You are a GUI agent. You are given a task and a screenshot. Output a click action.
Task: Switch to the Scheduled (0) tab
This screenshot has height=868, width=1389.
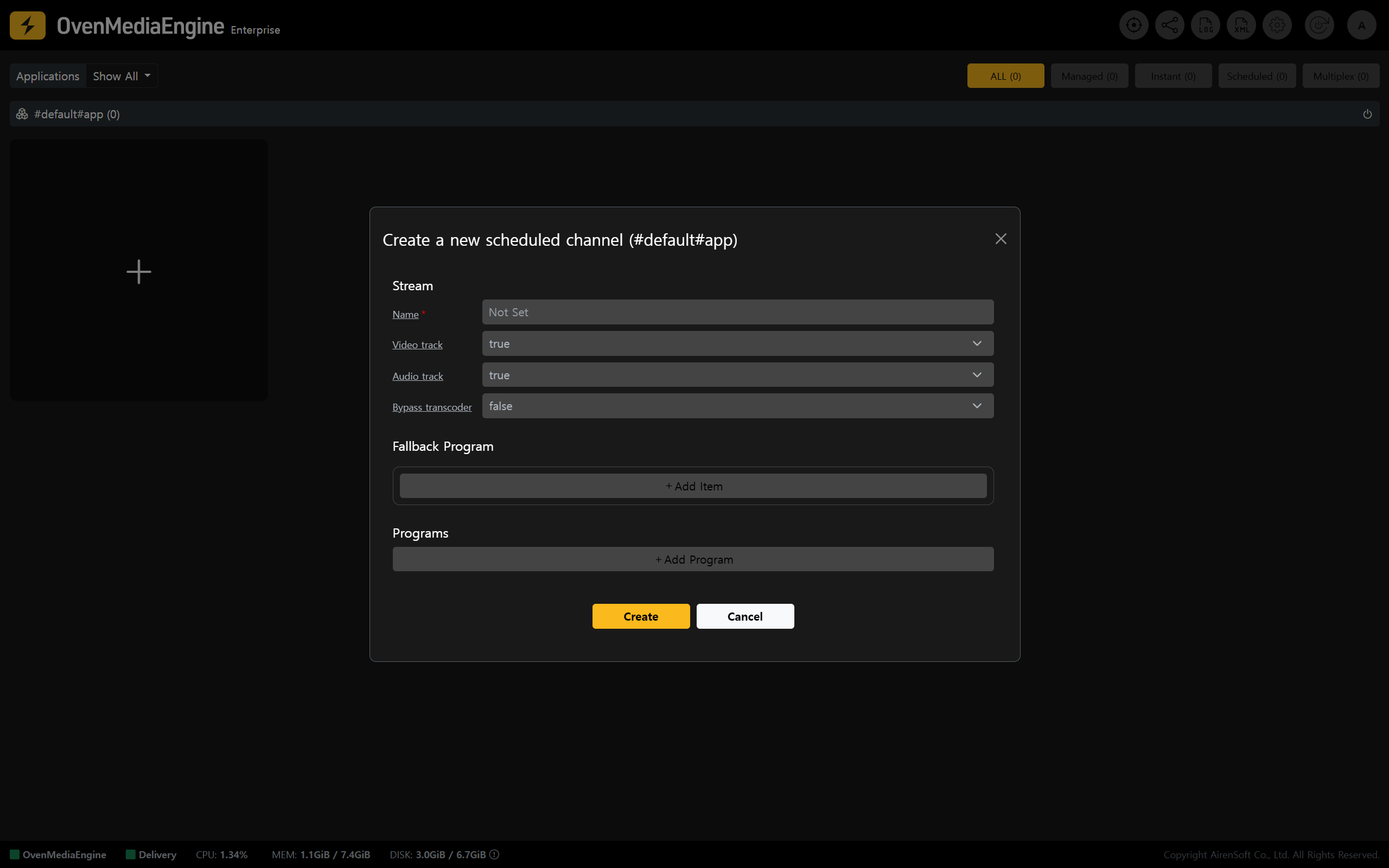[x=1257, y=76]
